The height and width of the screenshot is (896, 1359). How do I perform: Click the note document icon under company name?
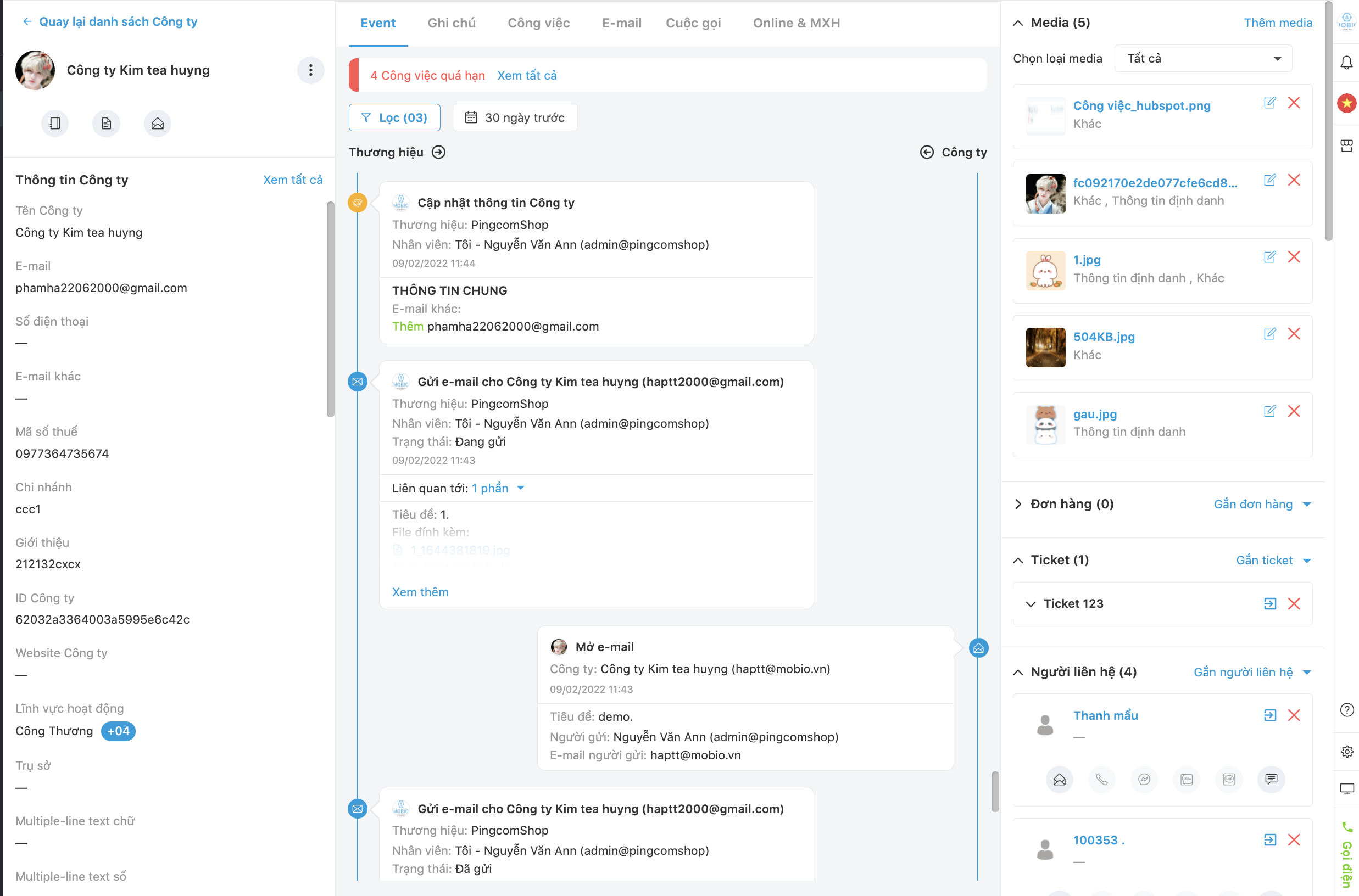click(x=107, y=124)
